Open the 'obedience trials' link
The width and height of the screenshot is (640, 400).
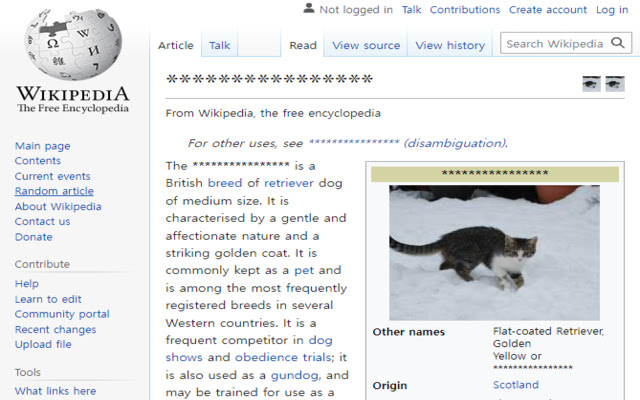283,358
